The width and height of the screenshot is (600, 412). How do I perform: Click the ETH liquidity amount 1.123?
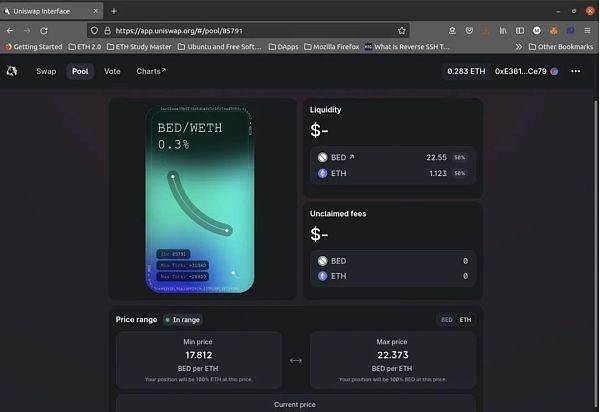tap(438, 173)
